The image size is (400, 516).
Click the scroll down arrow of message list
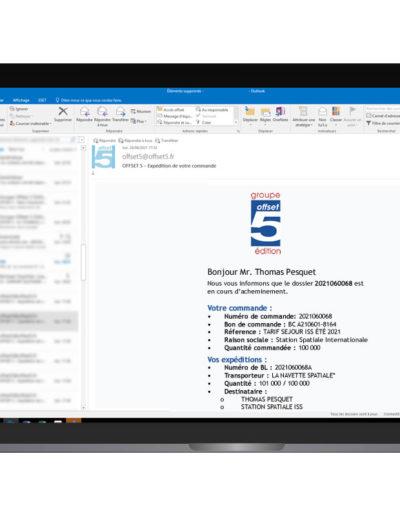coord(83,407)
